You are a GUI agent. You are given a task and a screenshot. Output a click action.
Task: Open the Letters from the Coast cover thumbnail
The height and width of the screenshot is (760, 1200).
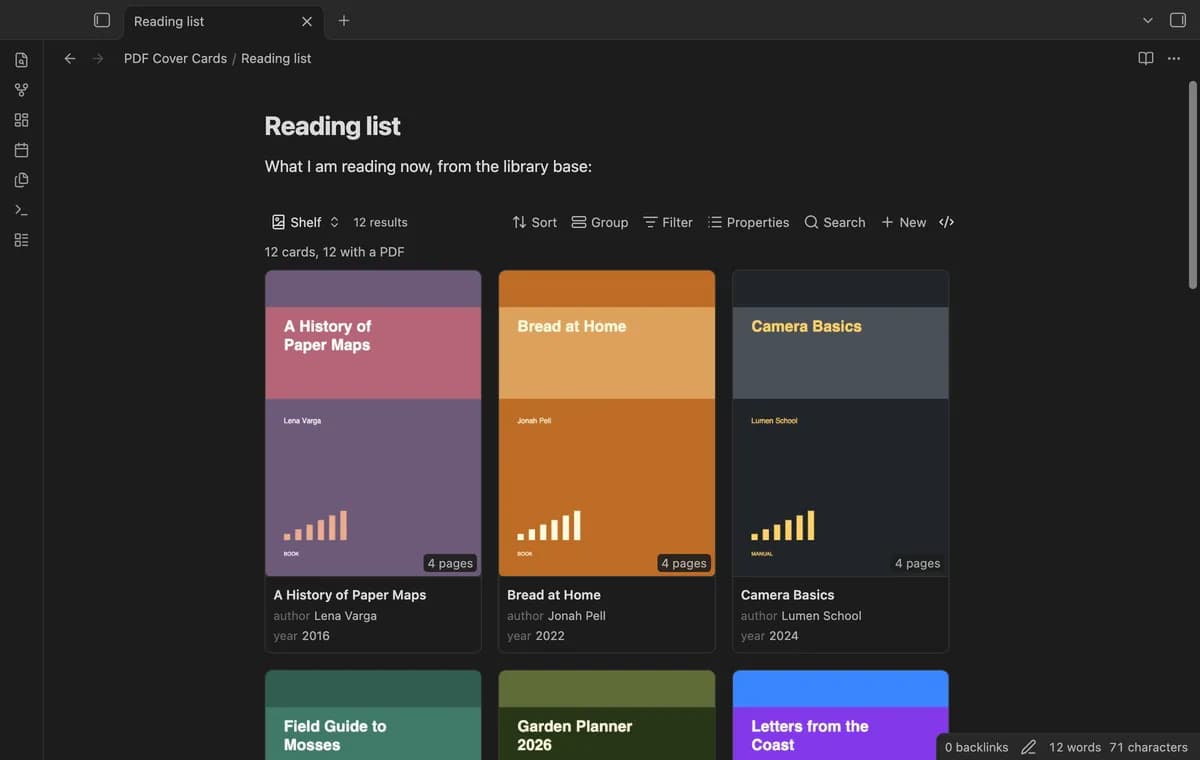(x=841, y=715)
